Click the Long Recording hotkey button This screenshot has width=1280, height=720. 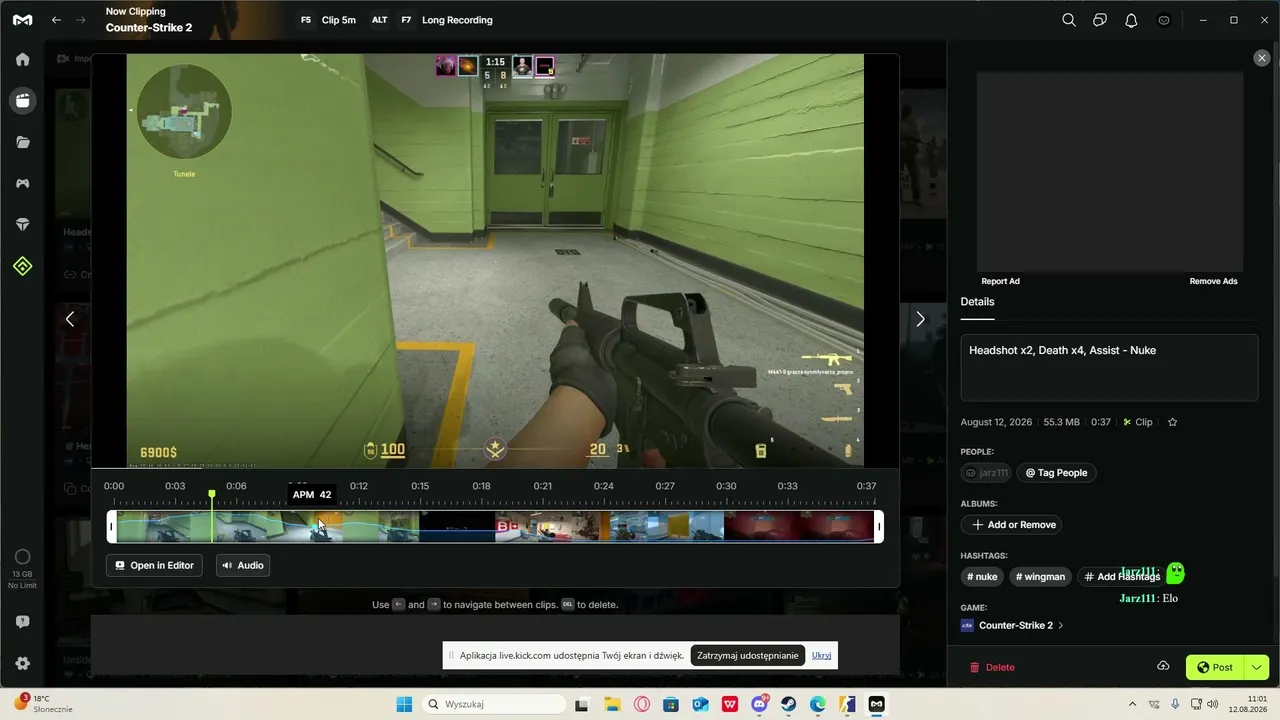coord(445,20)
